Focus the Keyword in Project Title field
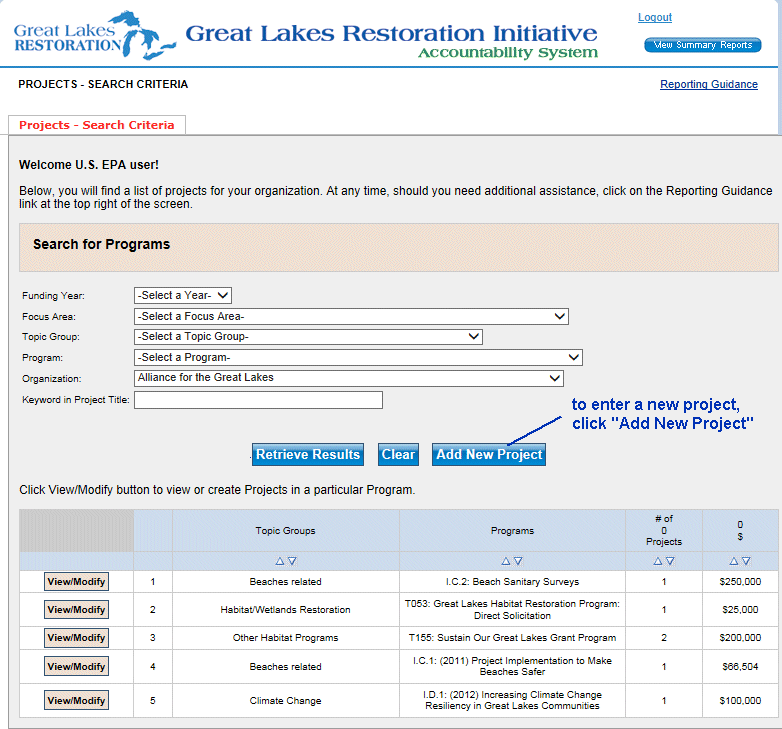Viewport: 782px width, 729px height. (x=258, y=400)
